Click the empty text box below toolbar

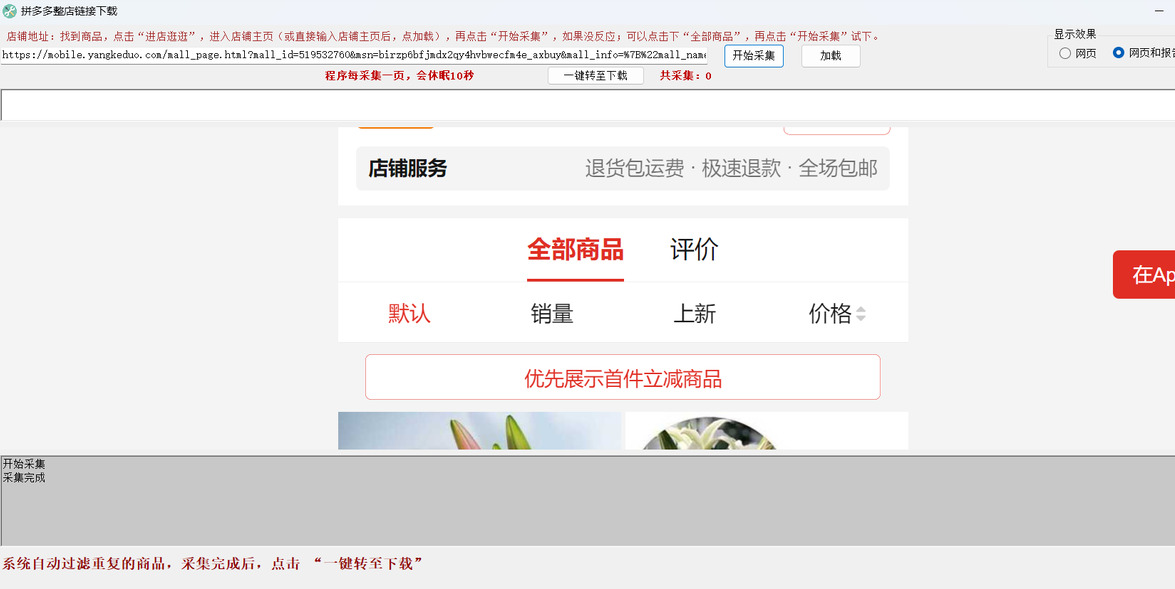588,105
